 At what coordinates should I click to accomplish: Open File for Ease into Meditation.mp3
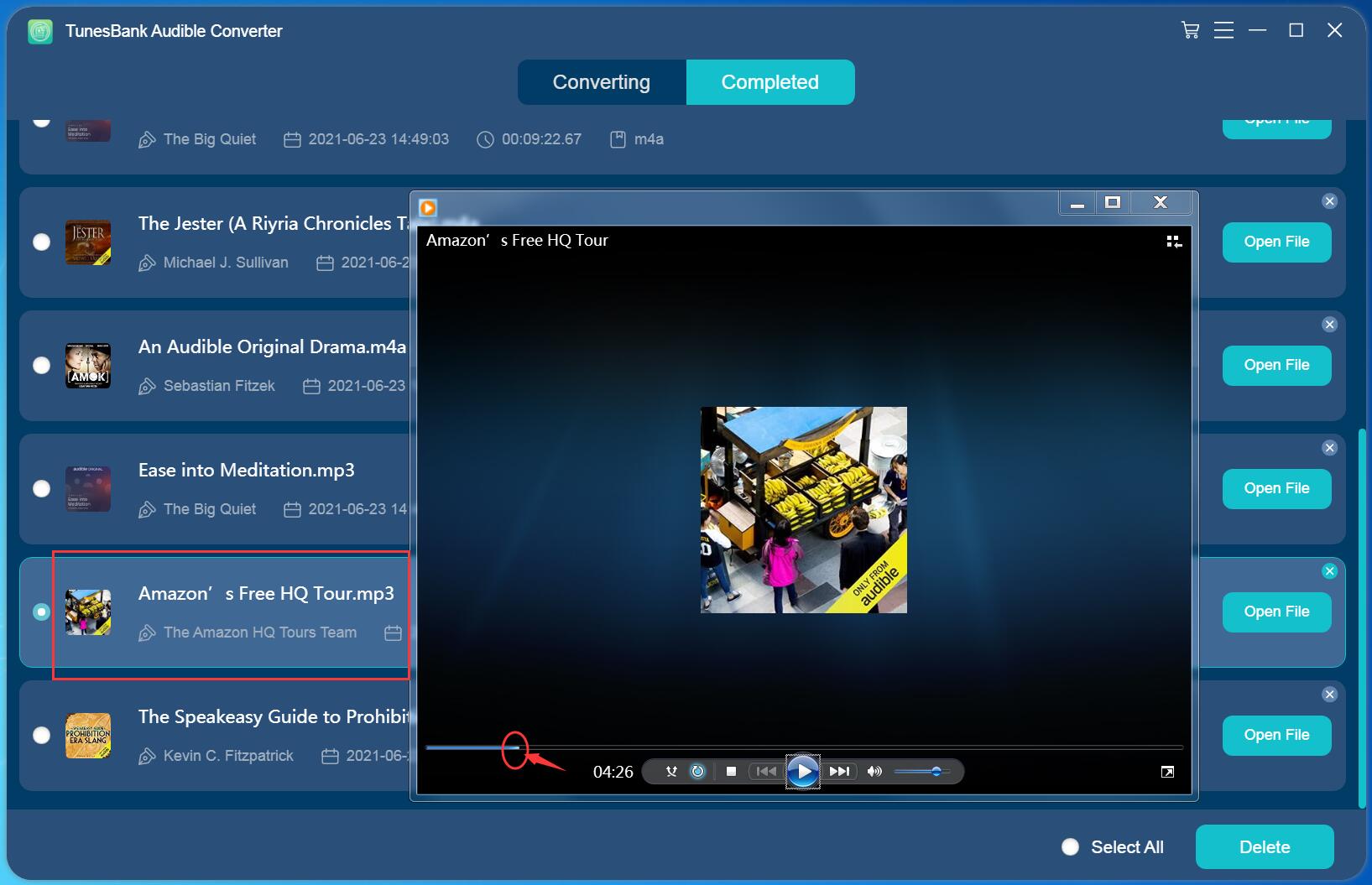pyautogui.click(x=1276, y=488)
